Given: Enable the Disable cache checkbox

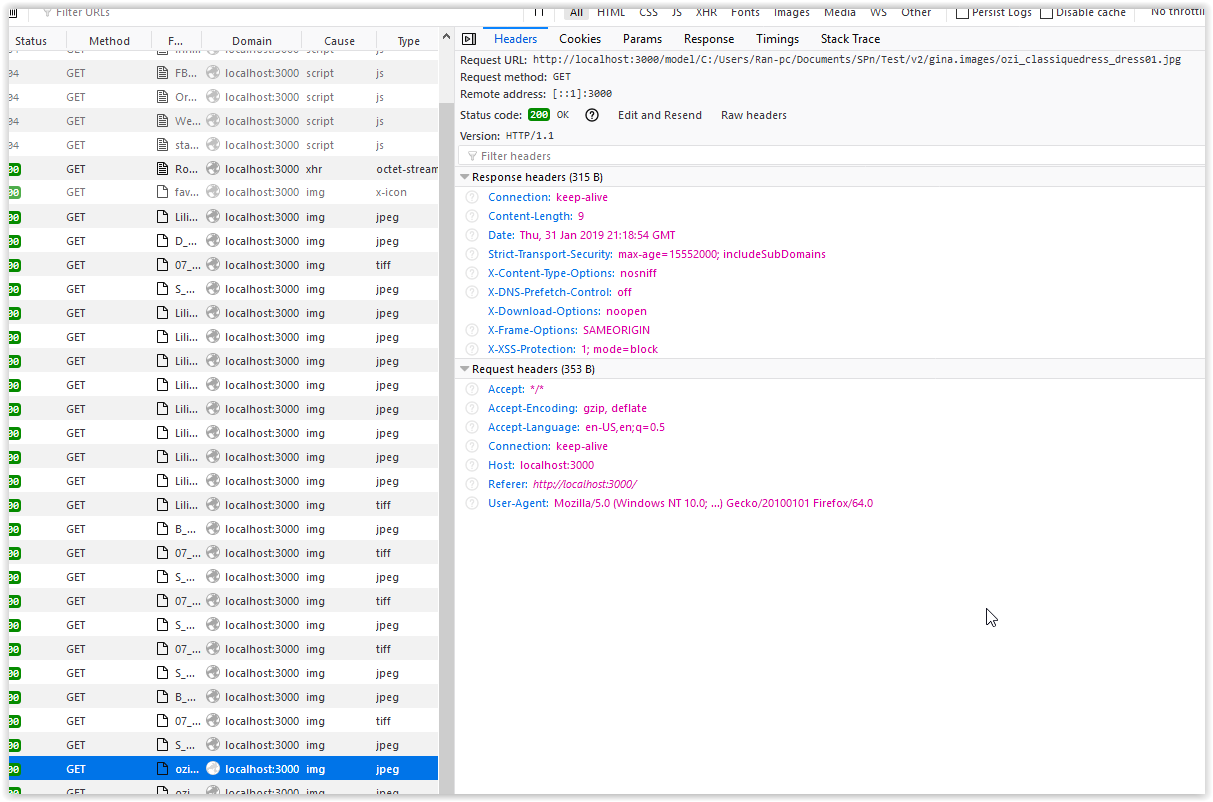Looking at the screenshot, I should [x=1047, y=12].
